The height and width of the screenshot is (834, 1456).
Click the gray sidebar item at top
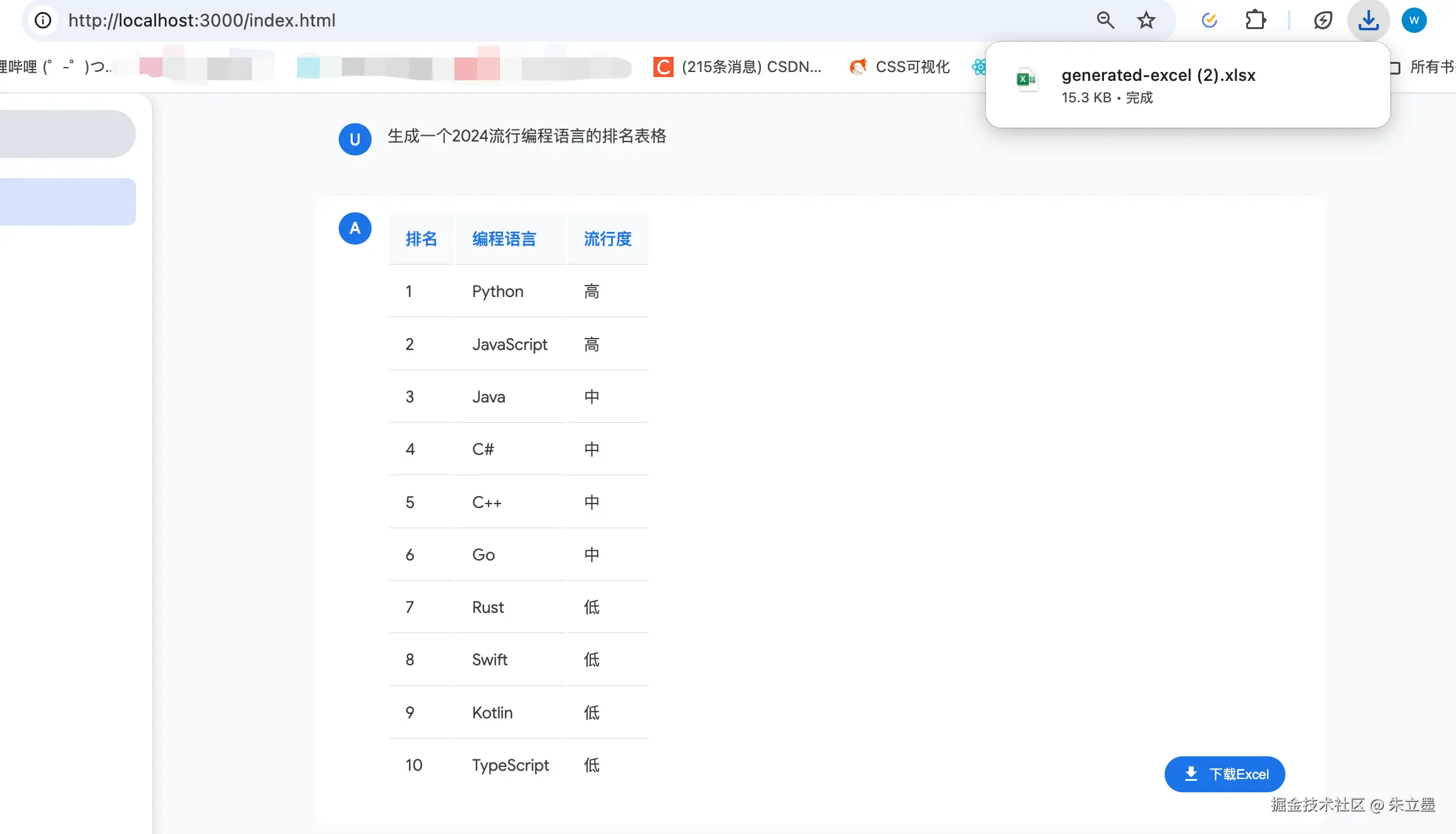(66, 134)
